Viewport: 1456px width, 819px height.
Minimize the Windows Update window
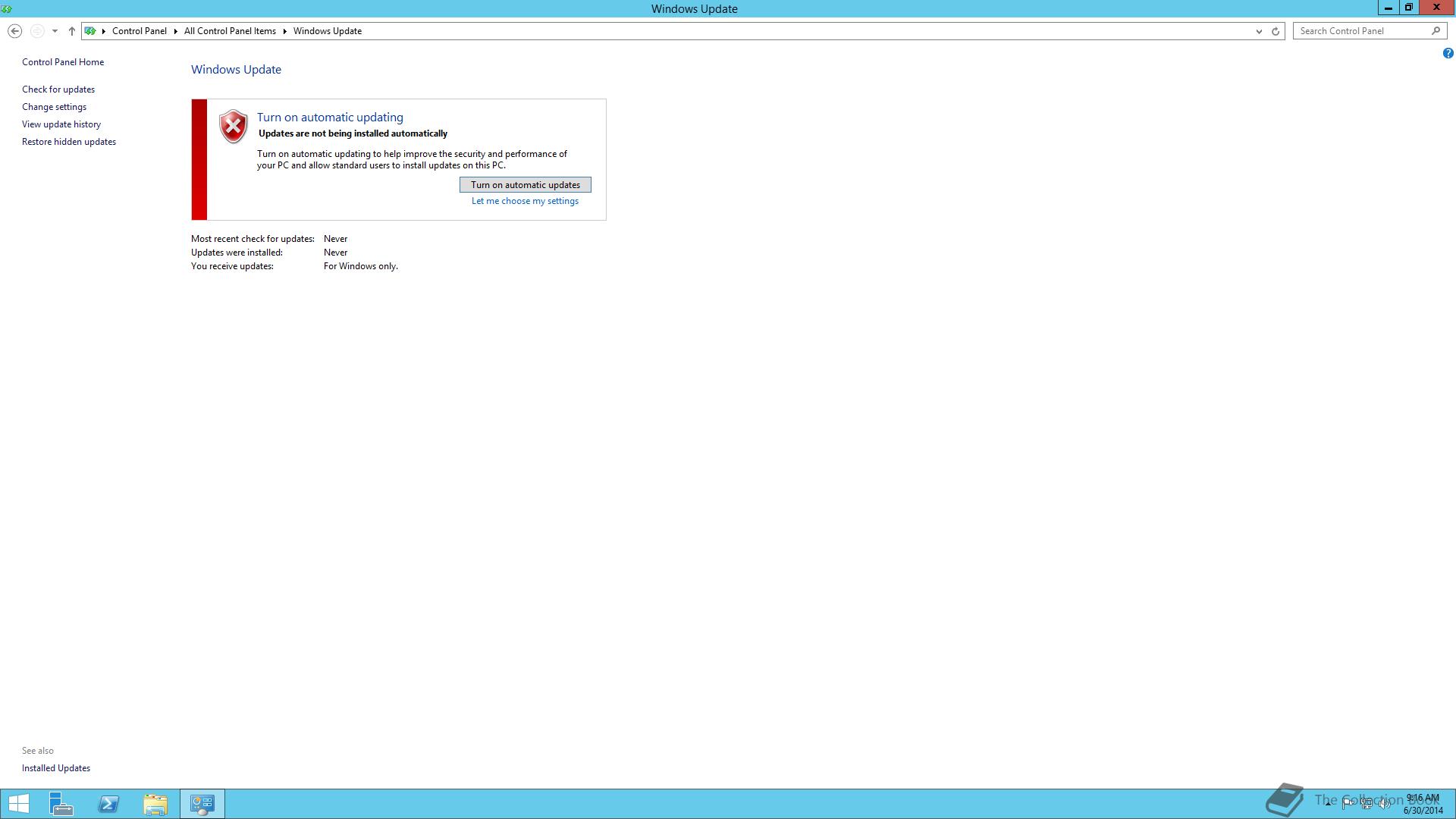[1388, 8]
